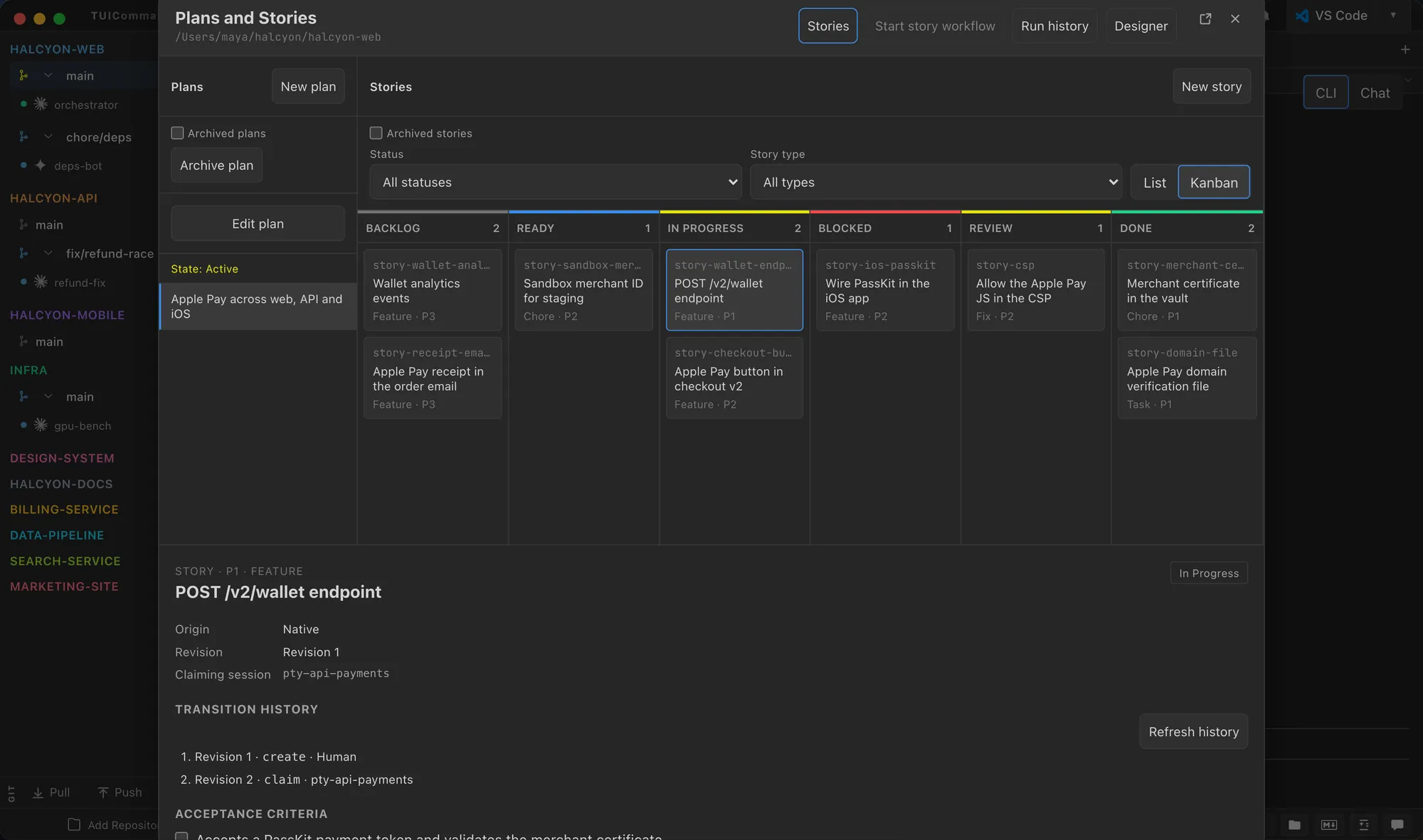The image size is (1423, 840).
Task: Click the plus icon below VS Code
Action: 1405,50
